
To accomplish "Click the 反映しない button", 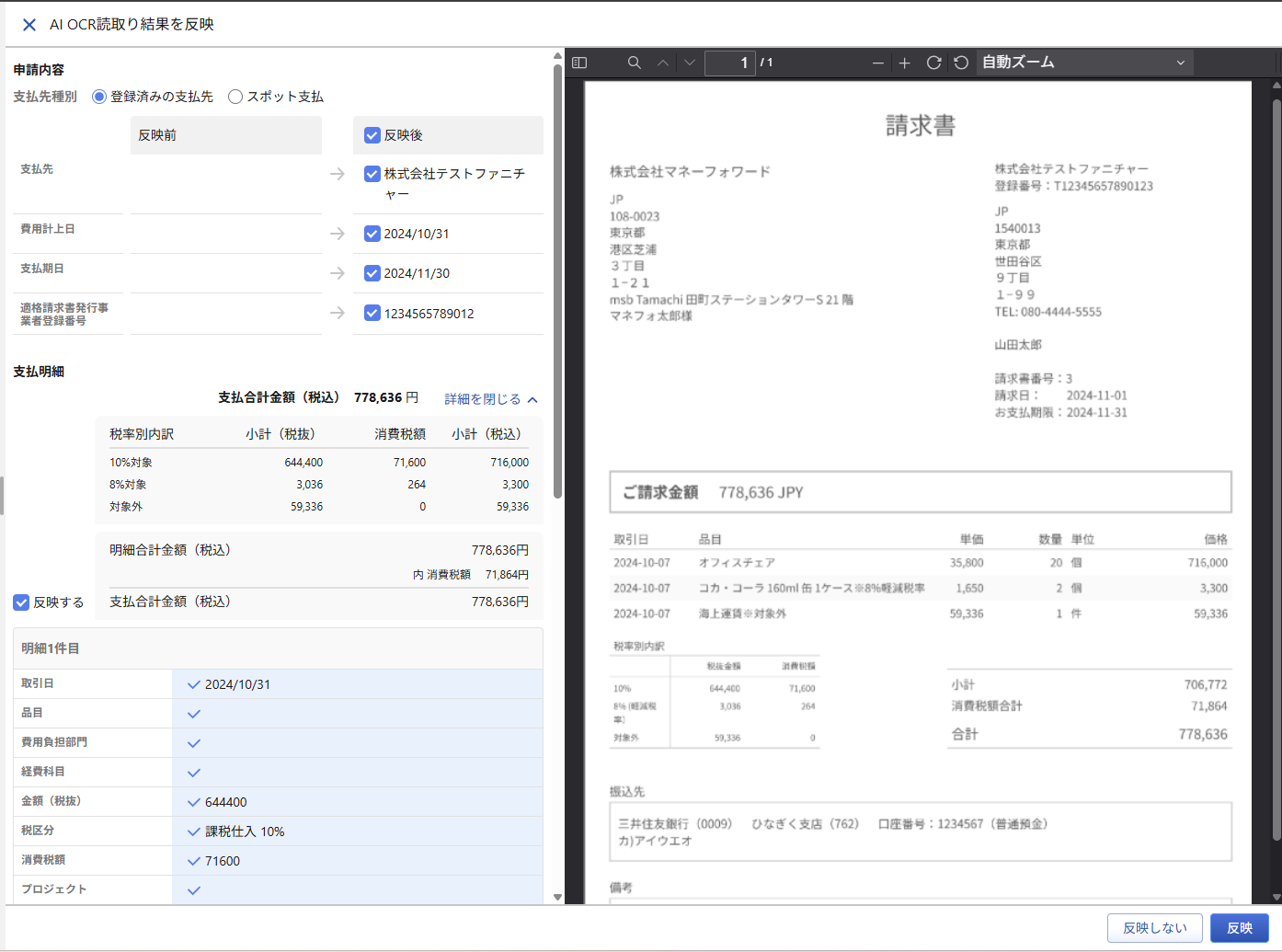I will [x=1154, y=928].
